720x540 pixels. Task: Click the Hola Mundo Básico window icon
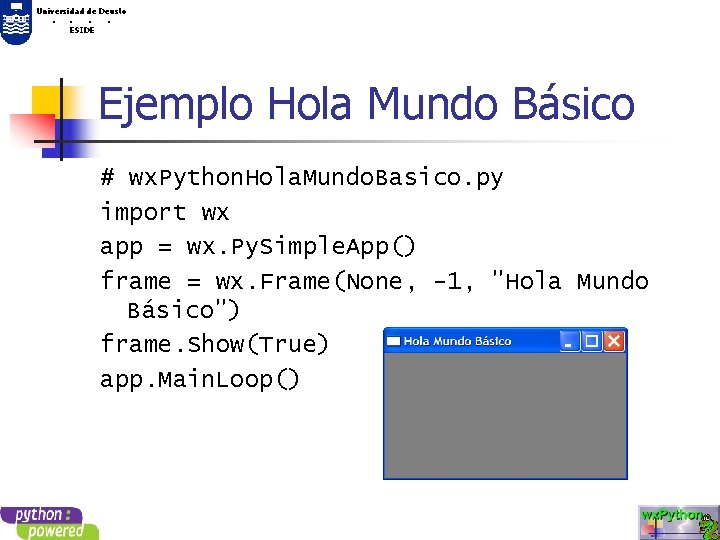[x=394, y=341]
